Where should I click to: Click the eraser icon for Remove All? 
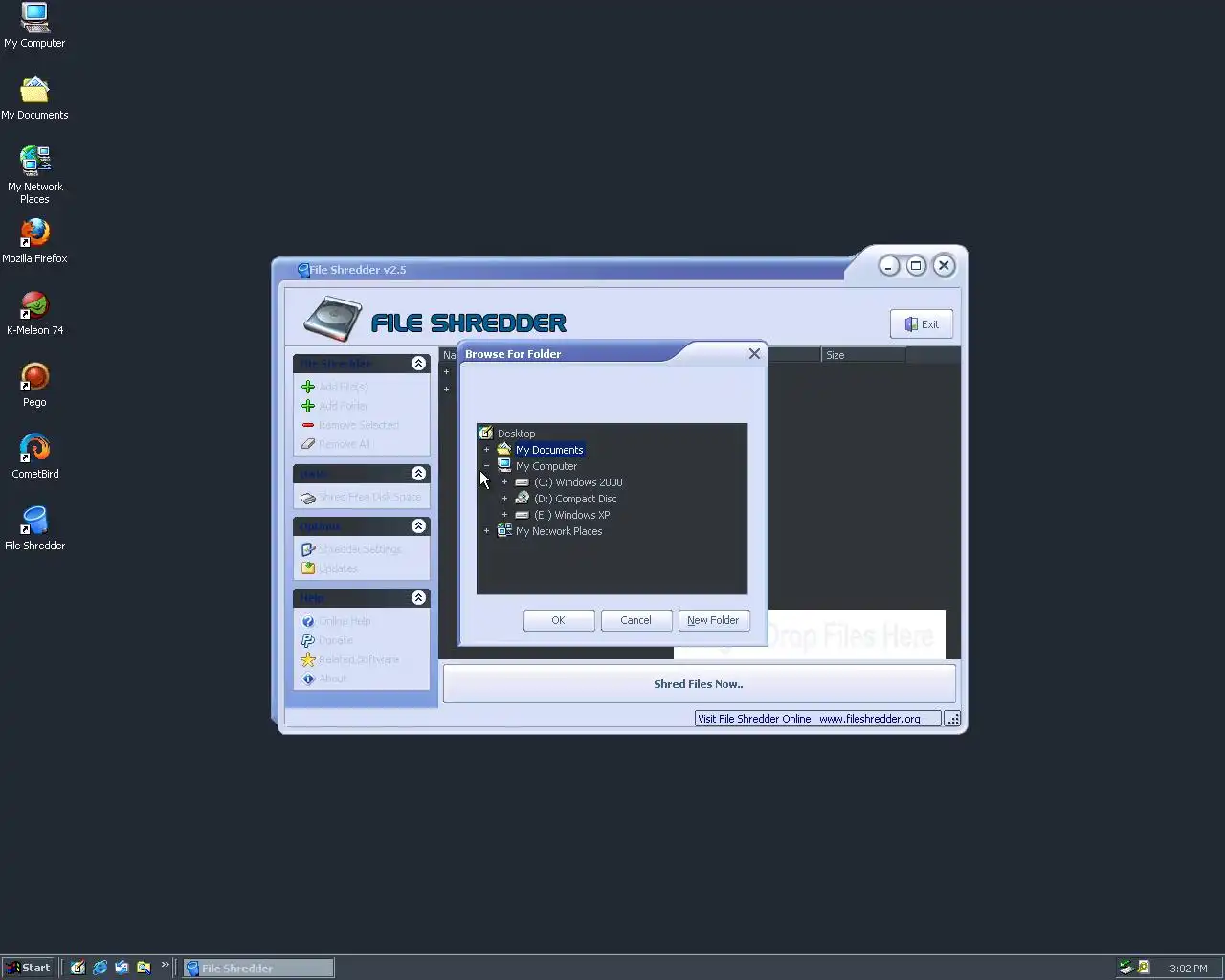click(x=308, y=444)
